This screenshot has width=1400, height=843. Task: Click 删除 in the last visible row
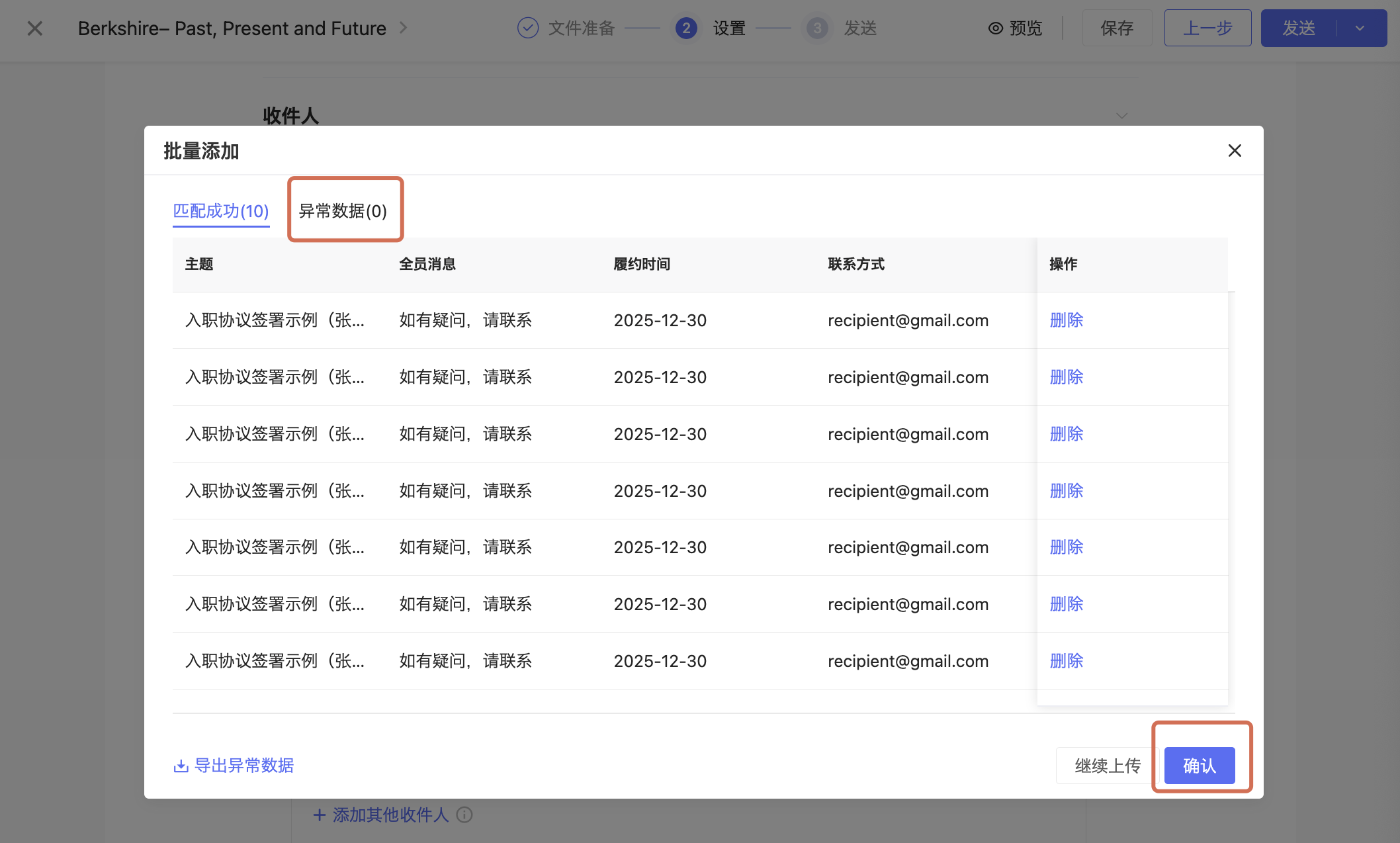[x=1066, y=661]
